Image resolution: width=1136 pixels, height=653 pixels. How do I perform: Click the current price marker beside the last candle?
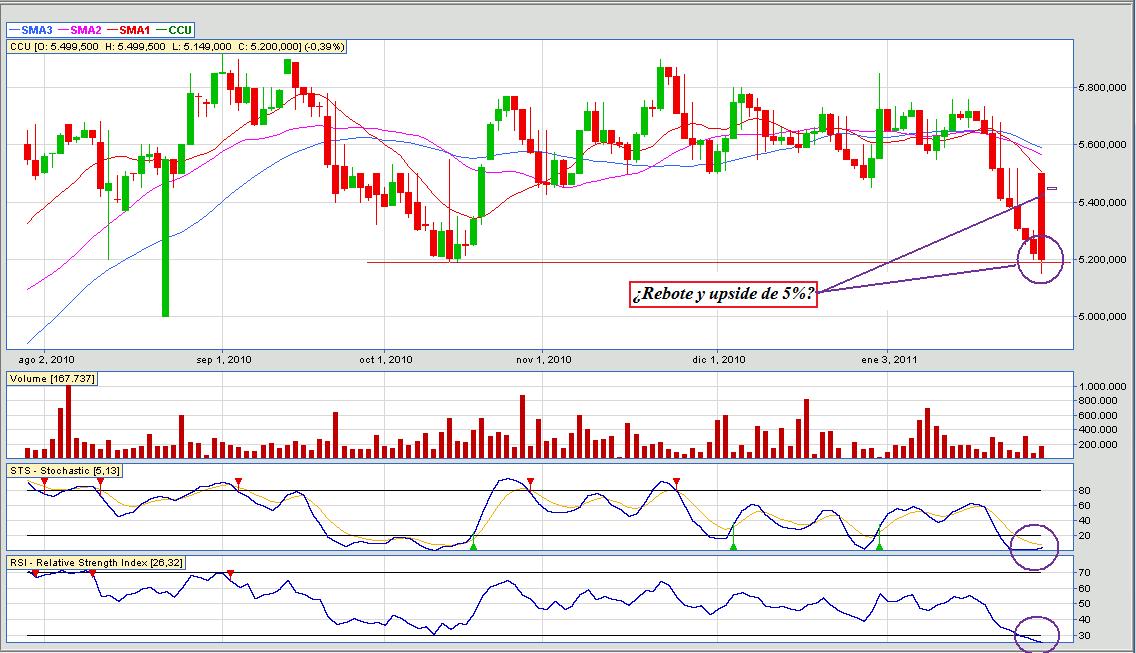1052,188
